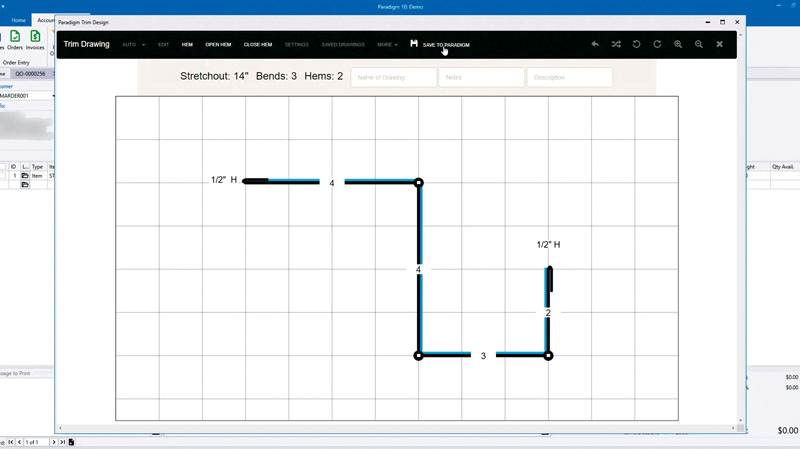Click the vertical scrollbar of Trim Design window
Image resolution: width=800 pixels, height=449 pixels.
click(x=741, y=228)
